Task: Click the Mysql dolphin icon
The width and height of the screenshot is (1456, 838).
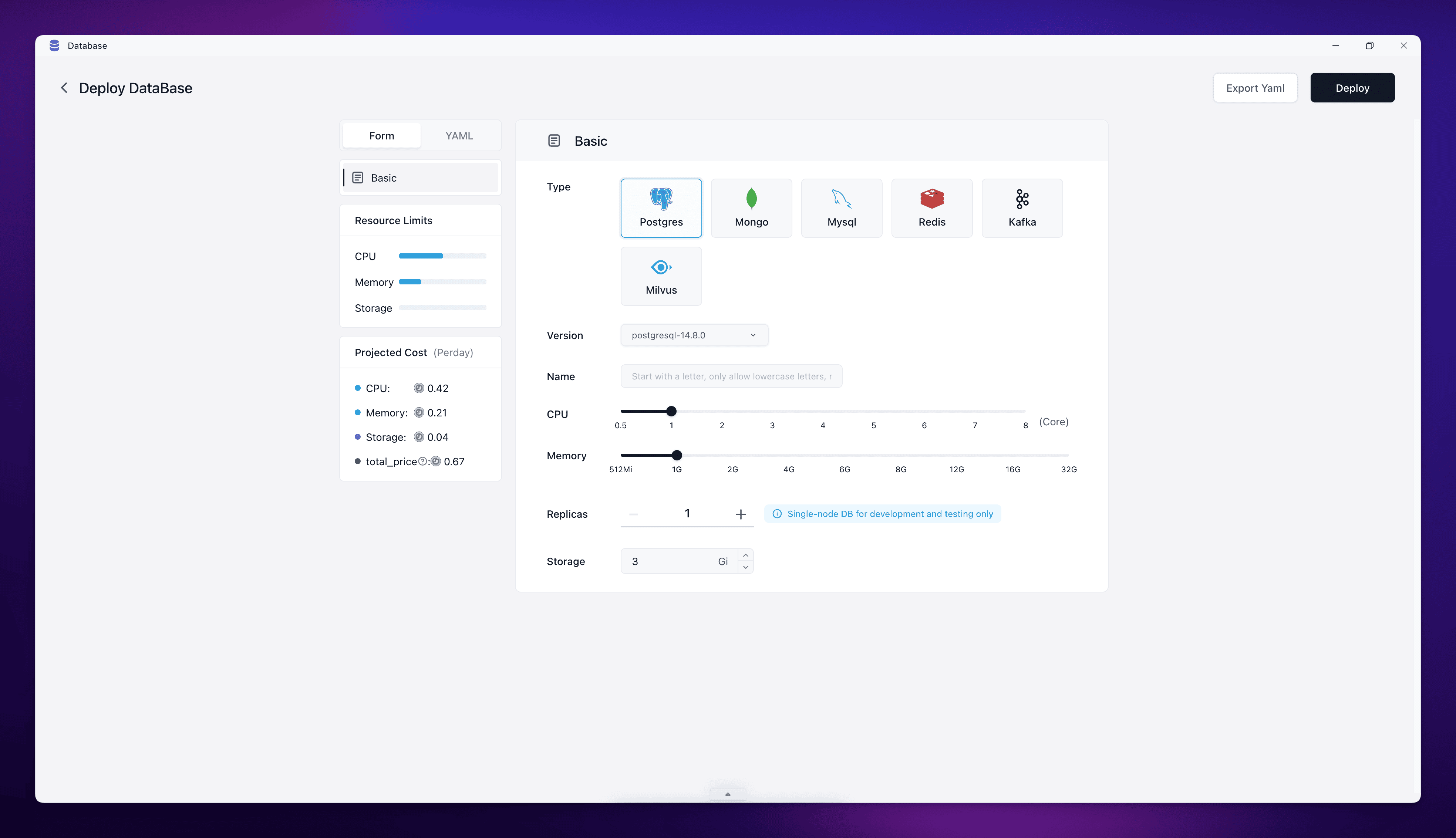Action: tap(842, 199)
